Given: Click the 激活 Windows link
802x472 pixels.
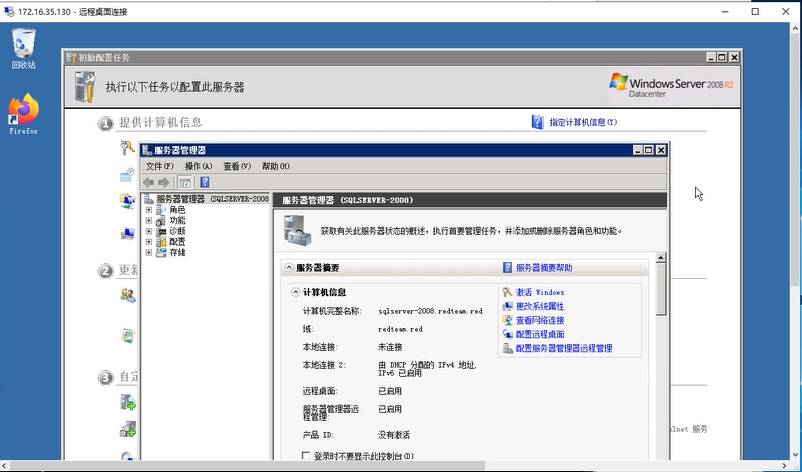Looking at the screenshot, I should (540, 293).
